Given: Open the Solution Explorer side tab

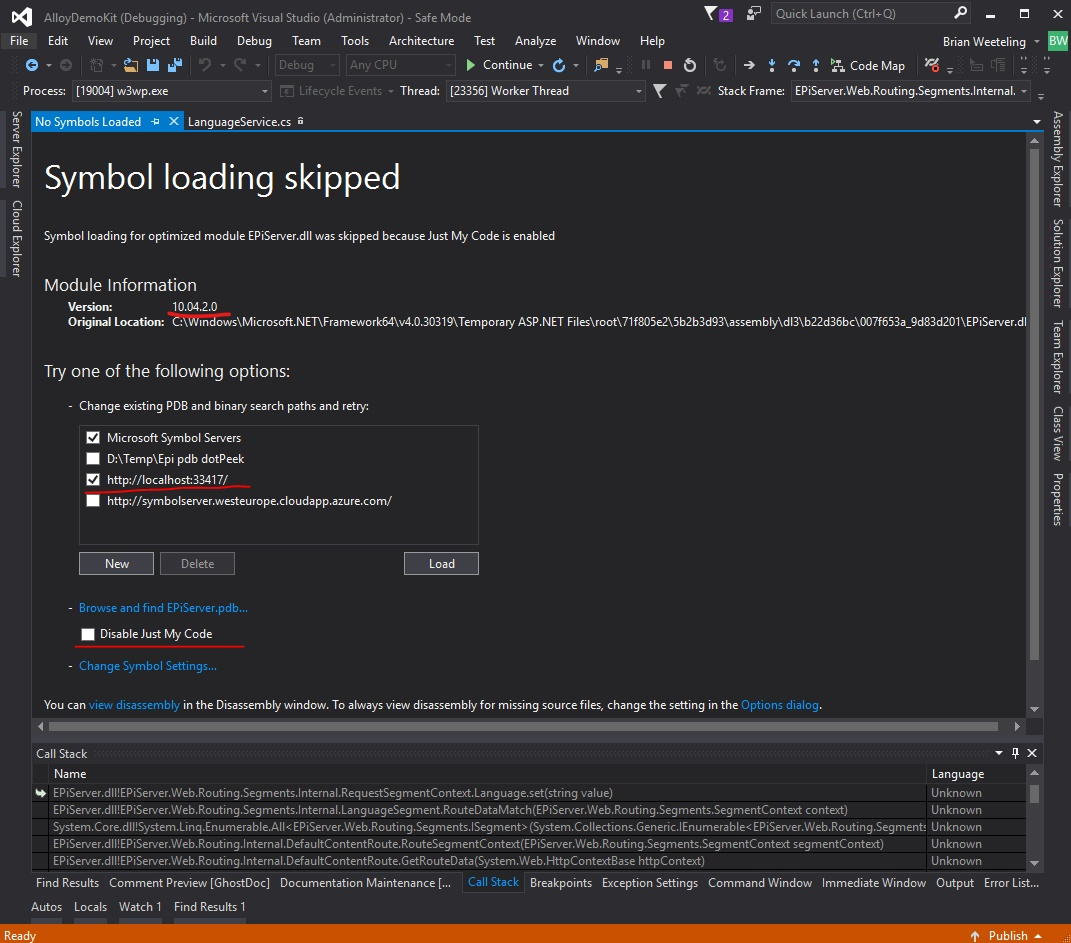Looking at the screenshot, I should tap(1057, 263).
